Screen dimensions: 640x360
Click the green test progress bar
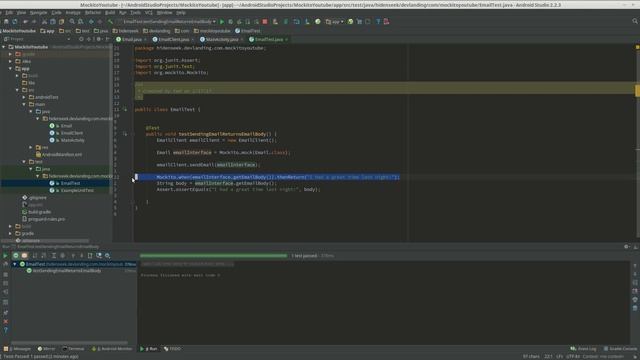pyautogui.click(x=213, y=256)
